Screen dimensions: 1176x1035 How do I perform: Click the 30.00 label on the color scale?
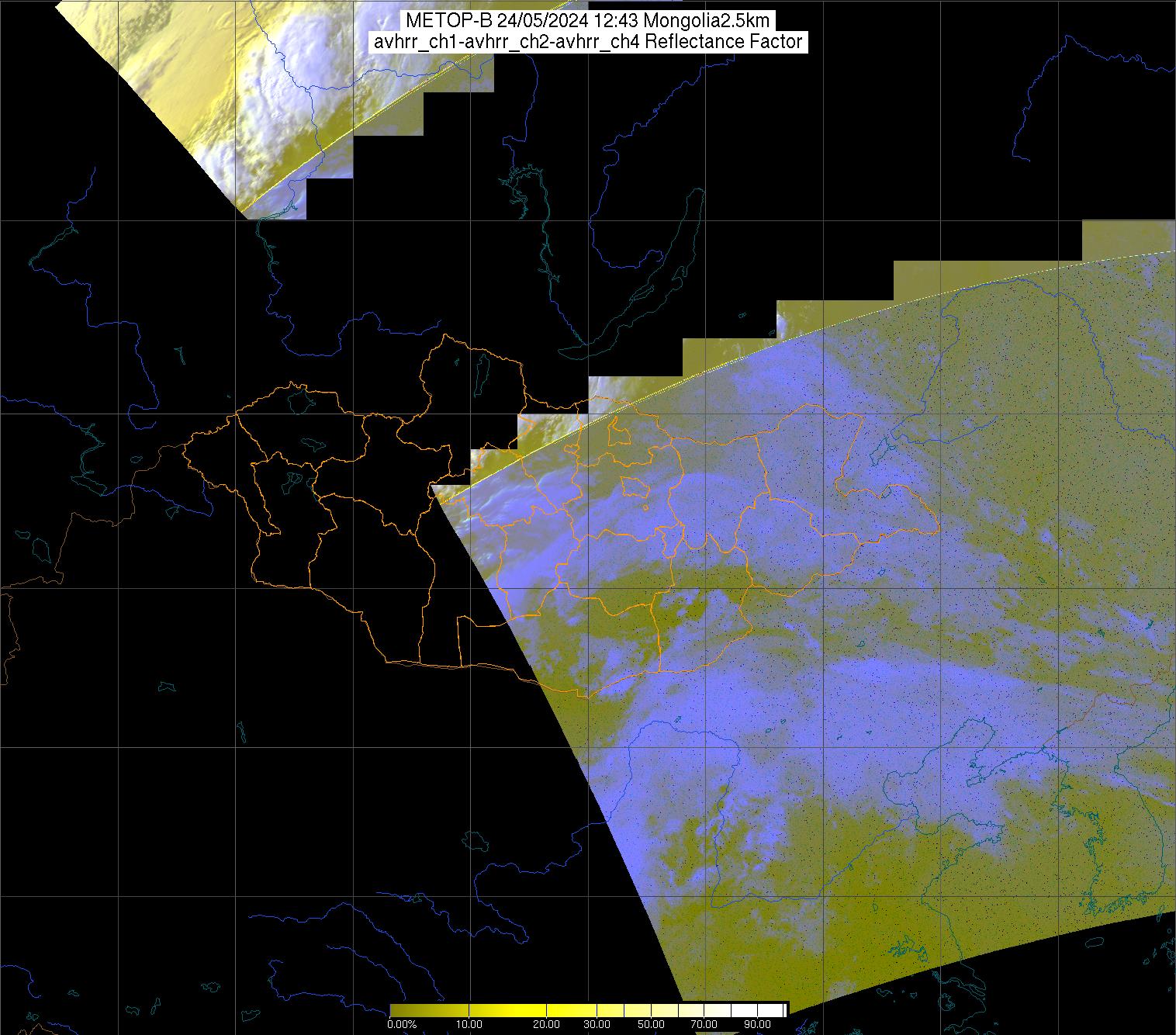[x=597, y=1024]
